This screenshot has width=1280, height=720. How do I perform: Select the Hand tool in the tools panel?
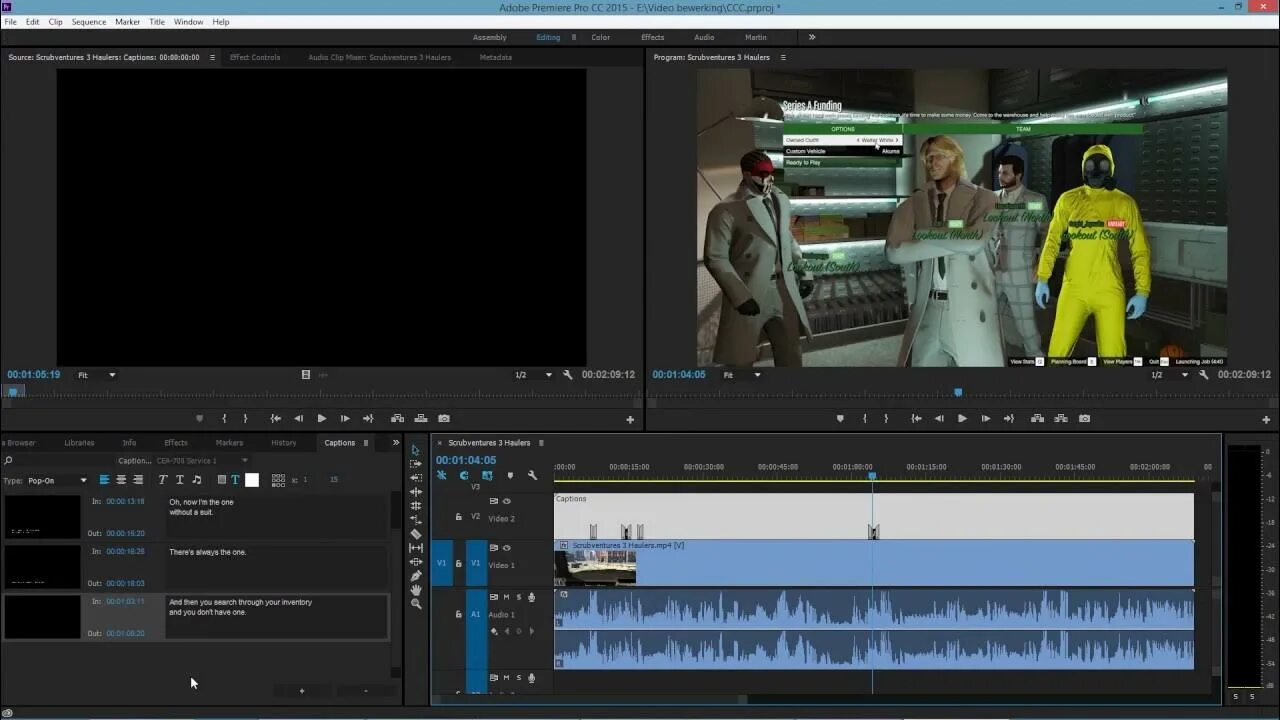tap(416, 590)
